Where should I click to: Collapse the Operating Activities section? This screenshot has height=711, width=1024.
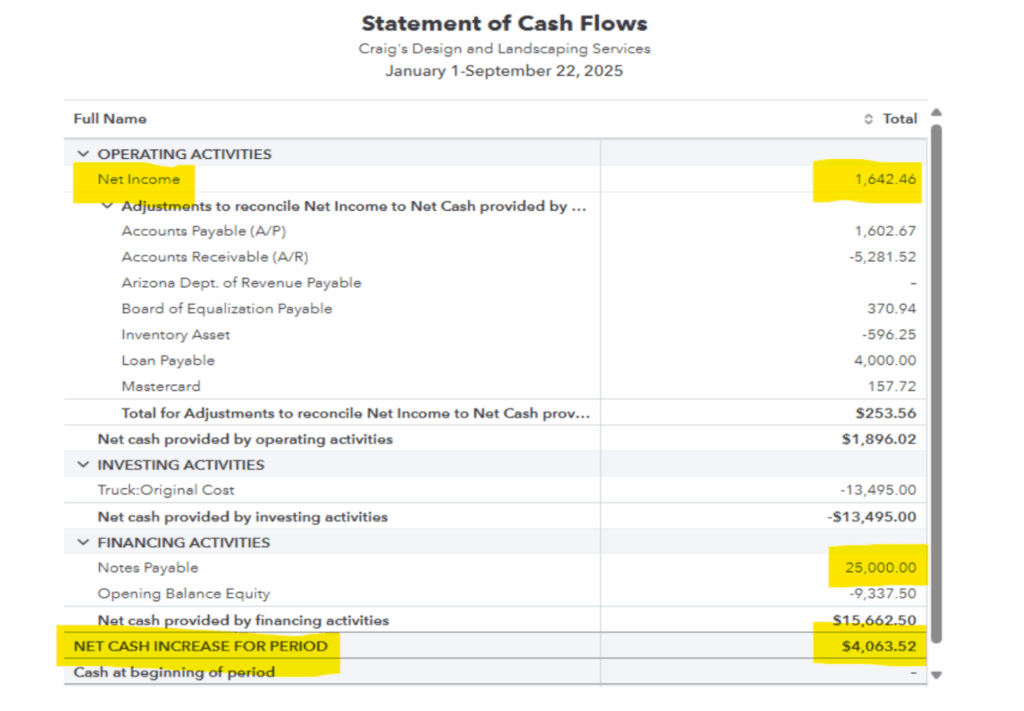(83, 154)
